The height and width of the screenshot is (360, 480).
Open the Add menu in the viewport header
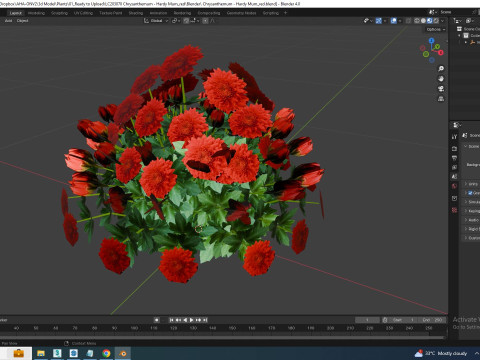[x=8, y=21]
